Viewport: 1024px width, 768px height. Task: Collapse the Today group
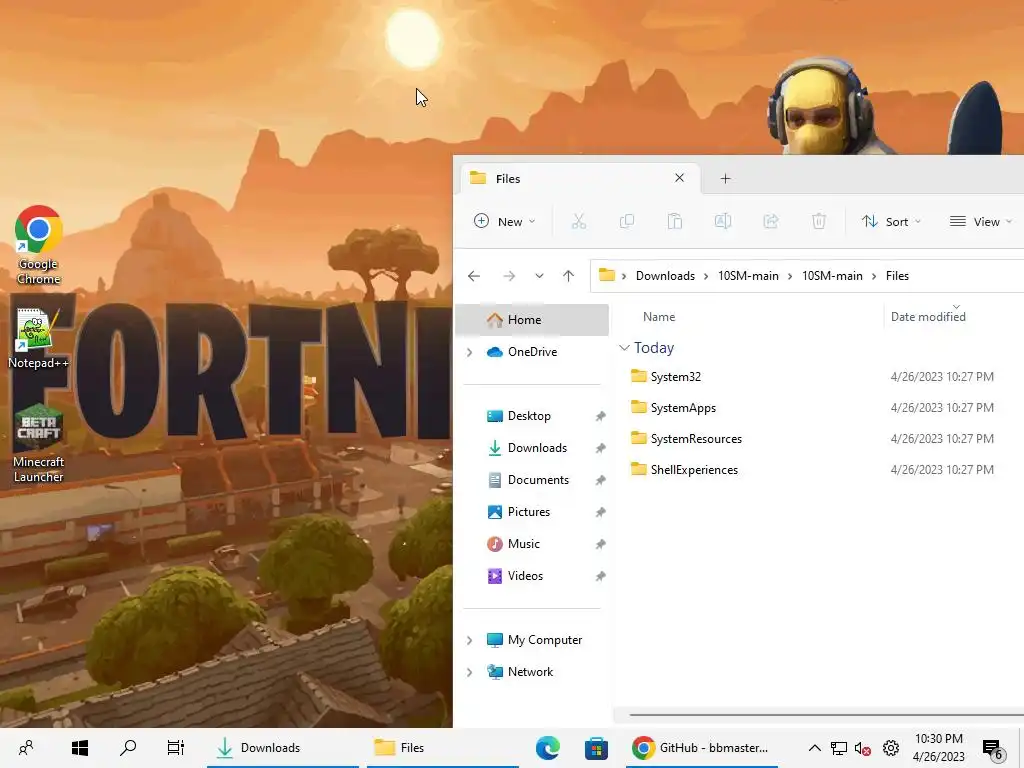(624, 348)
